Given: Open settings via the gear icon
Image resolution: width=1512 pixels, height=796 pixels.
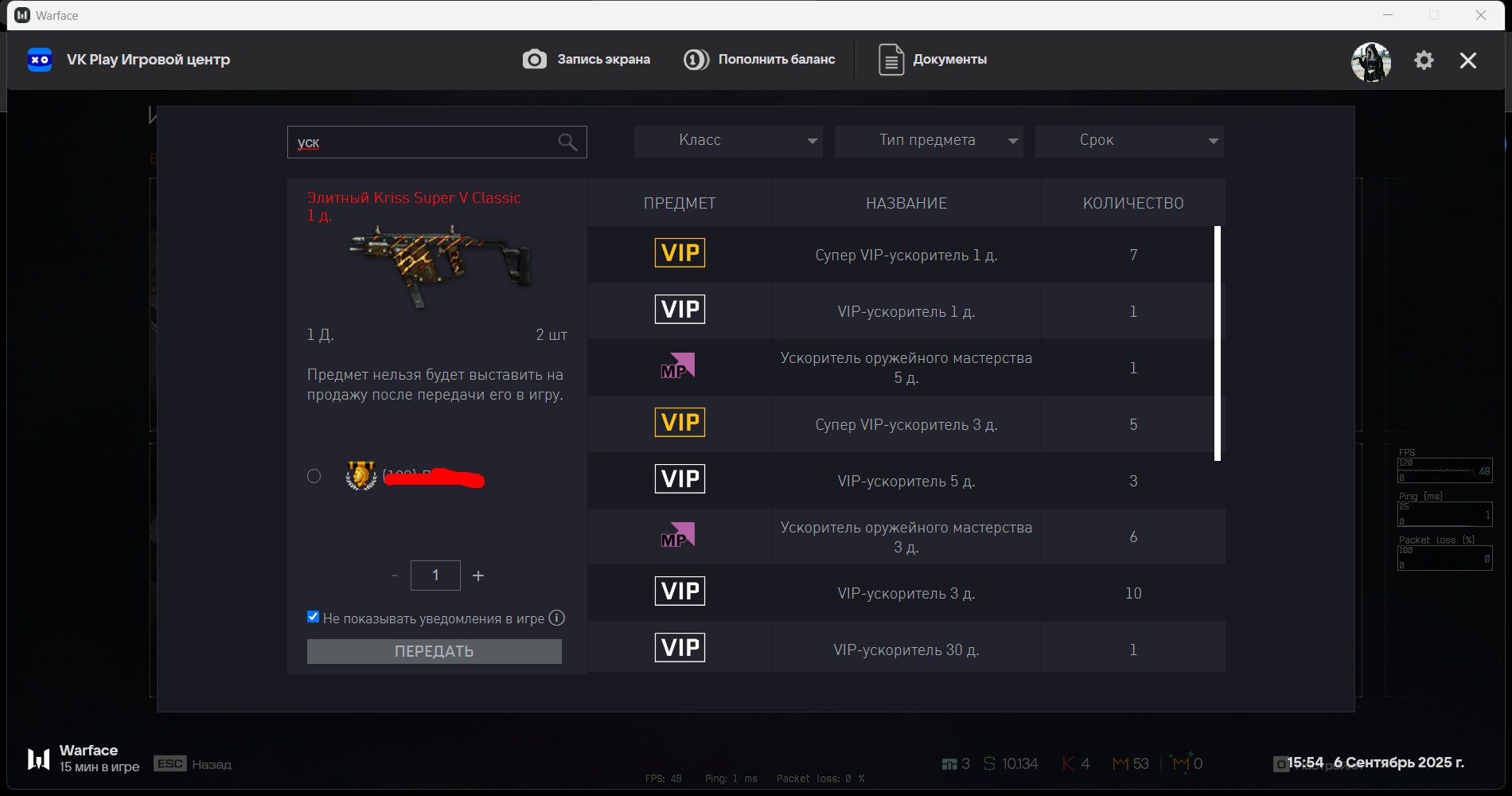Looking at the screenshot, I should click(x=1424, y=60).
